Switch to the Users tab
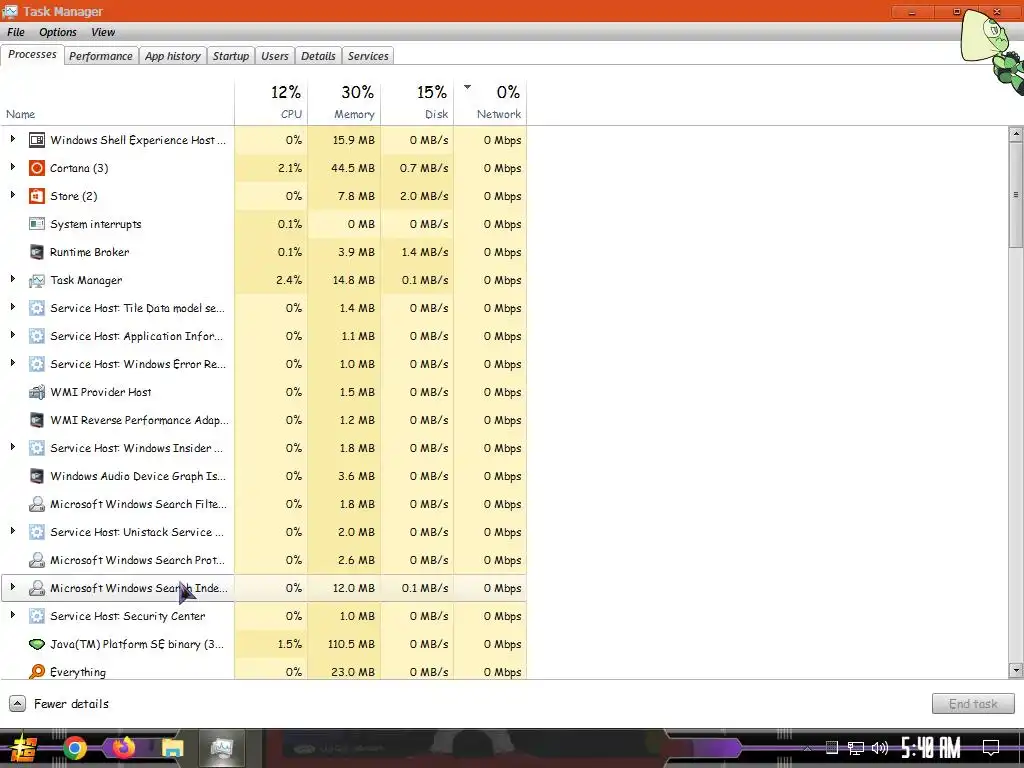 [x=274, y=56]
